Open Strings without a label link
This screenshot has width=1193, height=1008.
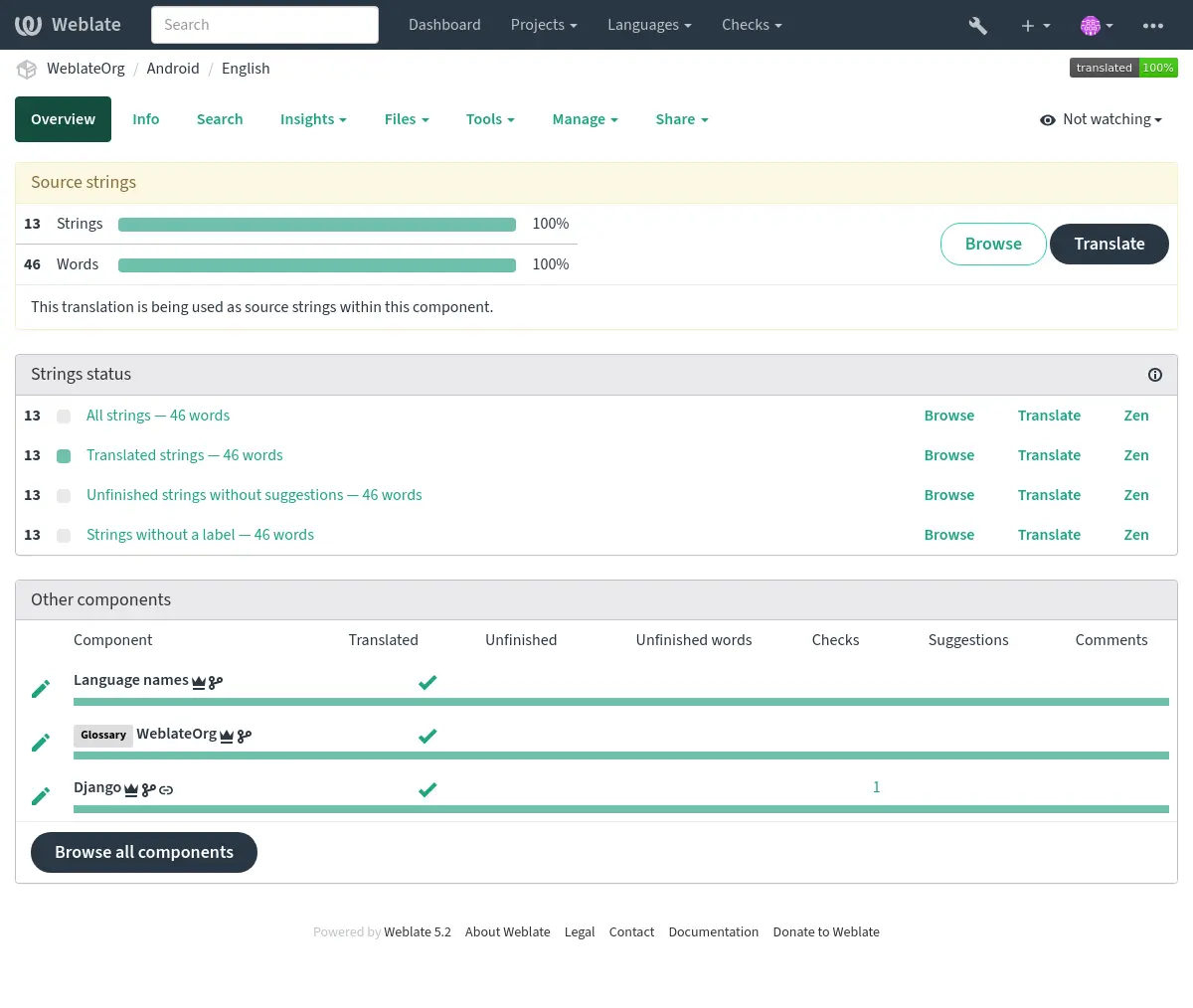200,535
